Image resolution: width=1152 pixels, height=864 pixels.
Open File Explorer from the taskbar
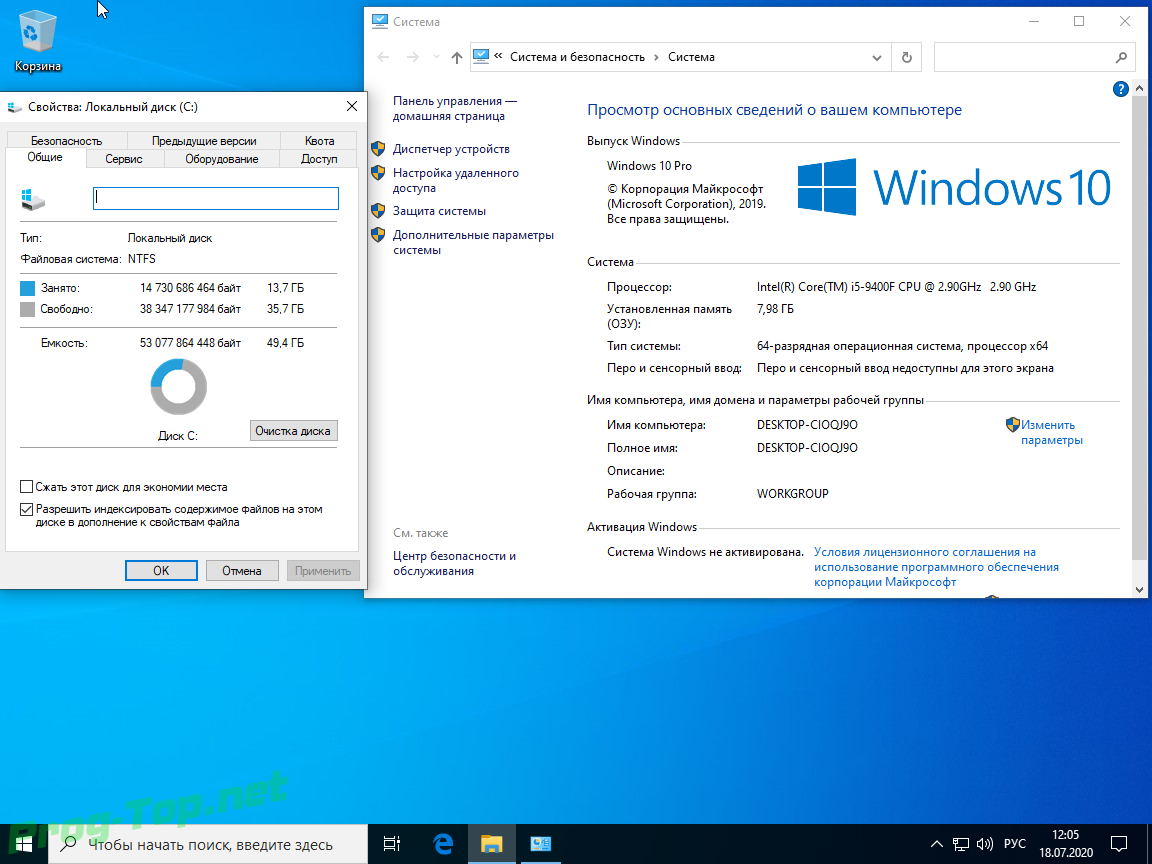(491, 843)
